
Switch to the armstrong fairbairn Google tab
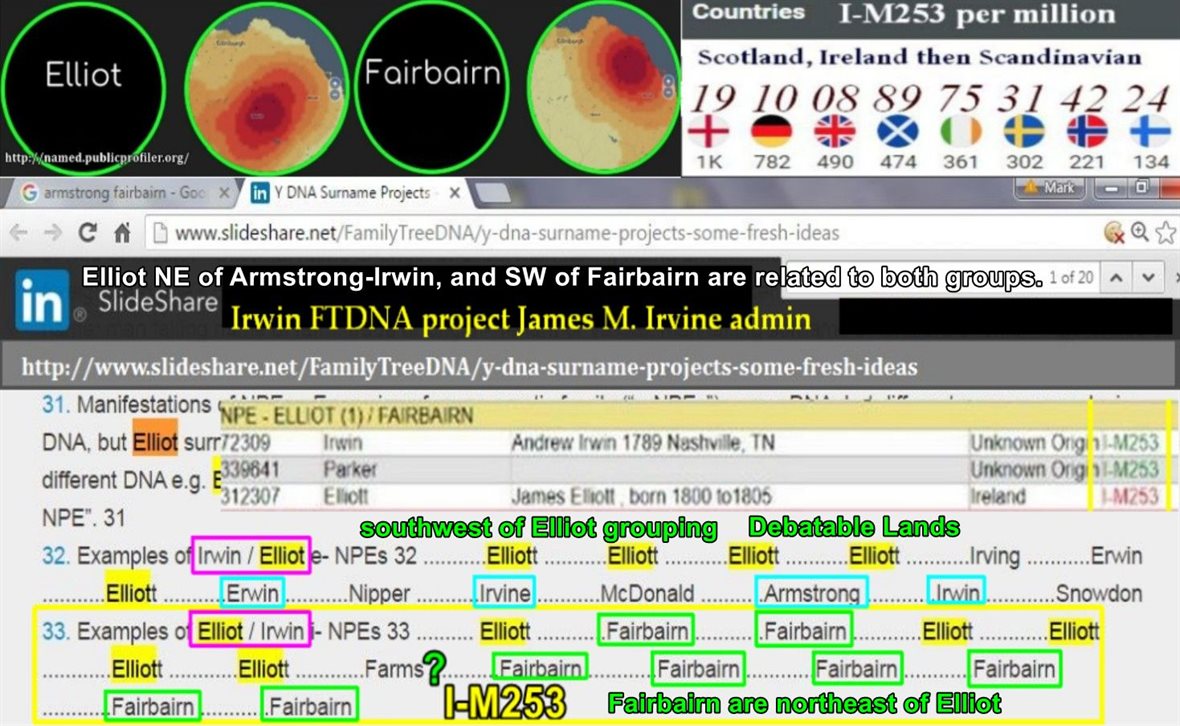click(124, 193)
